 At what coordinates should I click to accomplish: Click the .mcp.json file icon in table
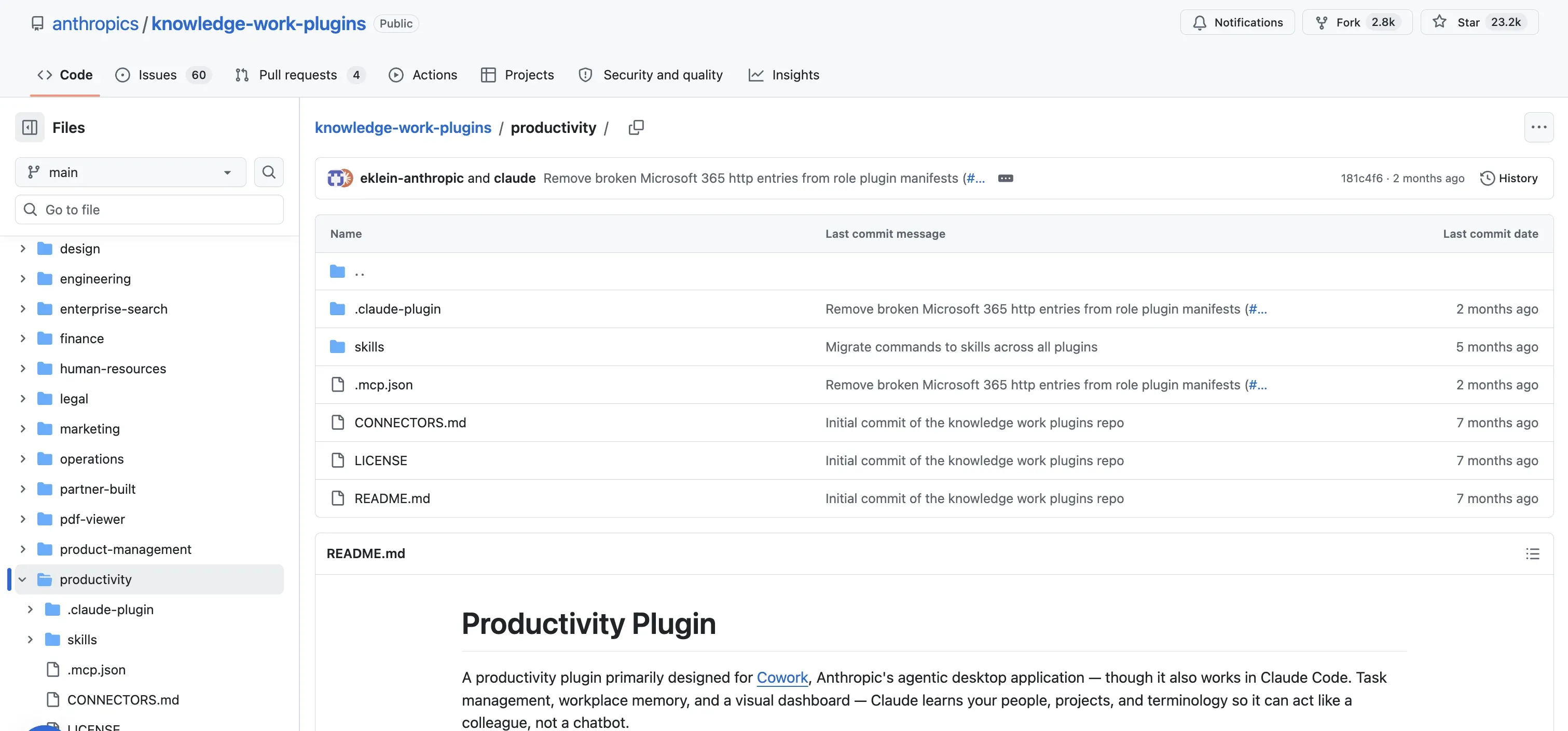(337, 384)
